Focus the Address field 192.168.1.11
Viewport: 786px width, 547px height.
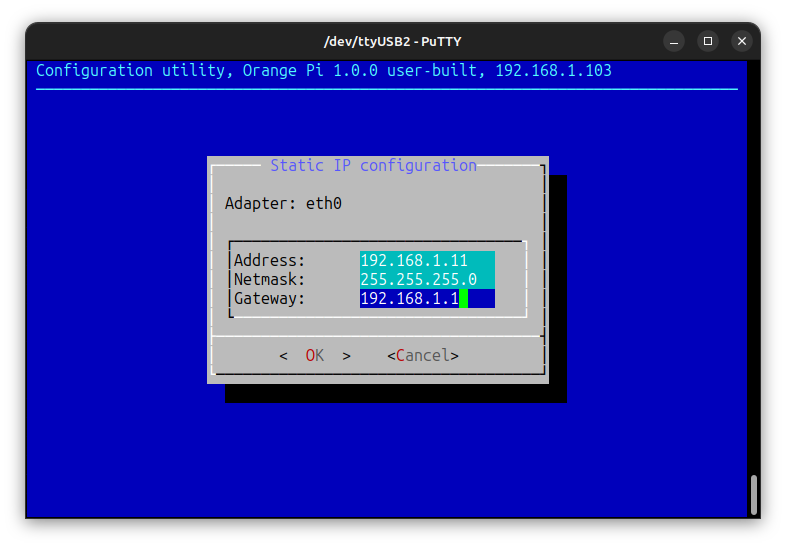[427, 260]
